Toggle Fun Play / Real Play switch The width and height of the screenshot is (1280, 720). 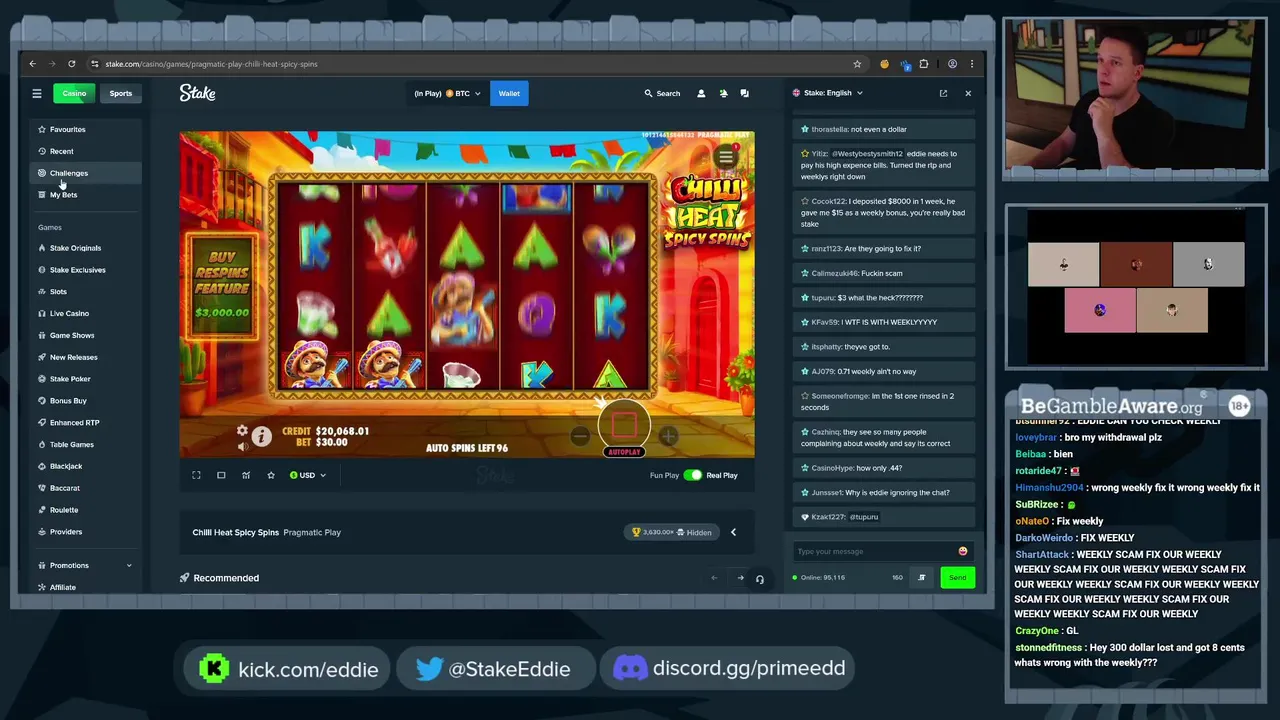pyautogui.click(x=693, y=475)
